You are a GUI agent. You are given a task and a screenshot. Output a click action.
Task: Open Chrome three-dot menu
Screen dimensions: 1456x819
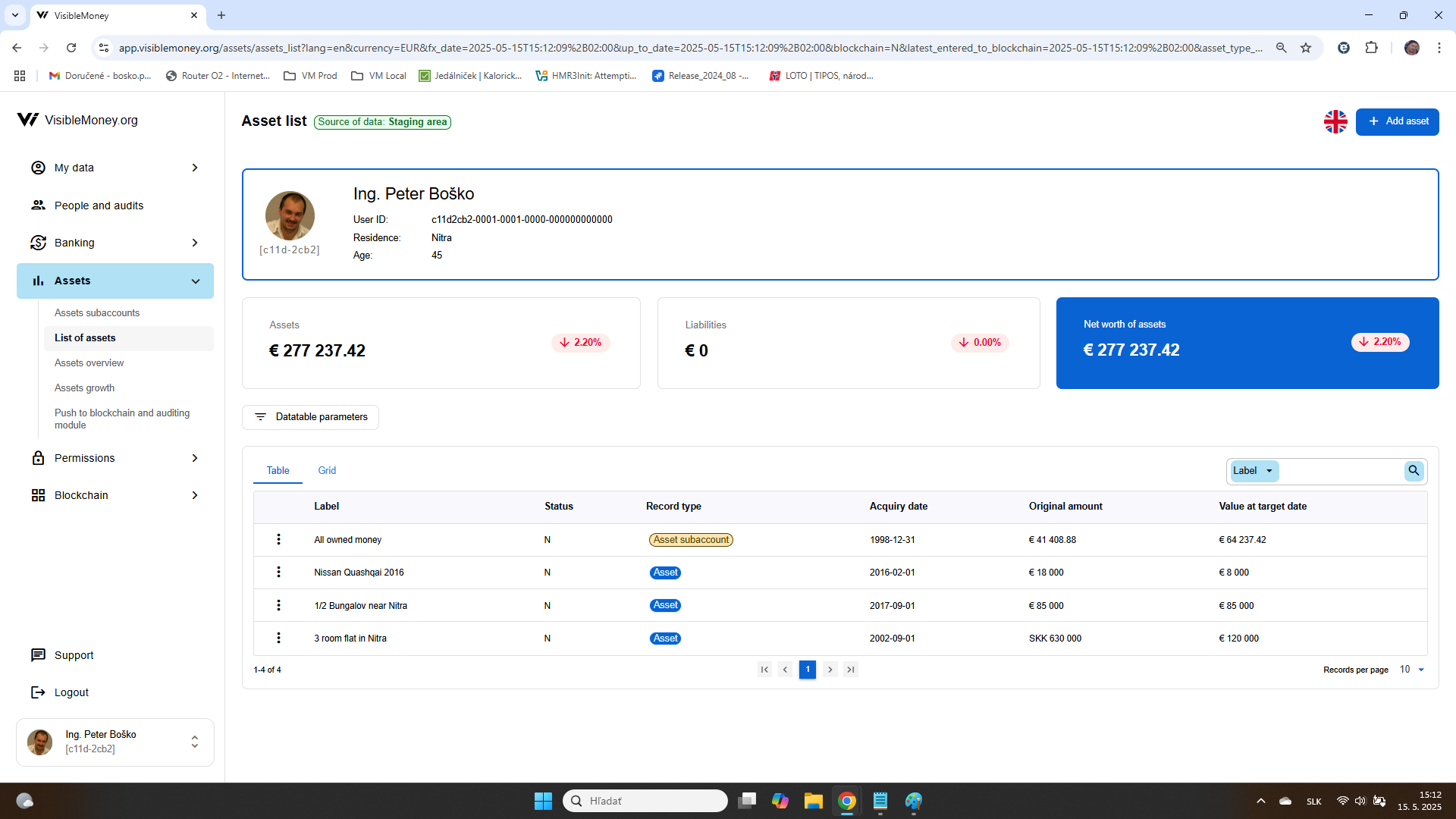[1439, 48]
